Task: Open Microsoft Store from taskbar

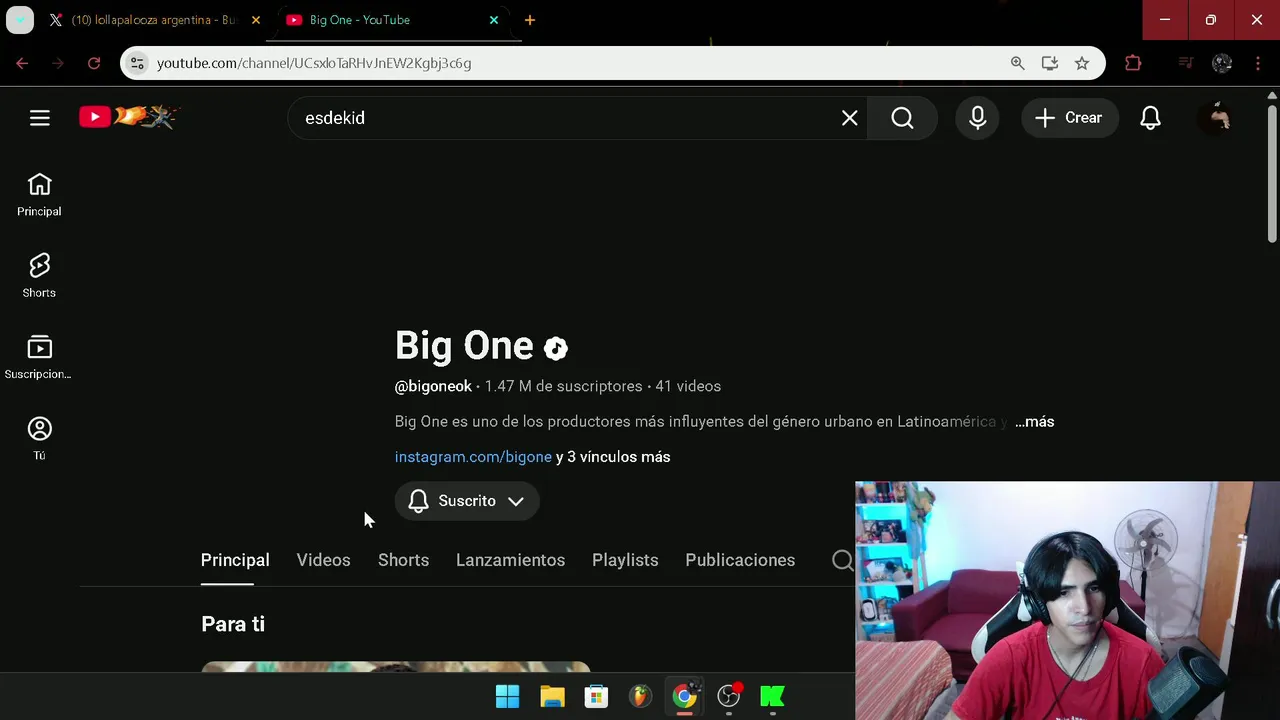Action: (x=596, y=696)
